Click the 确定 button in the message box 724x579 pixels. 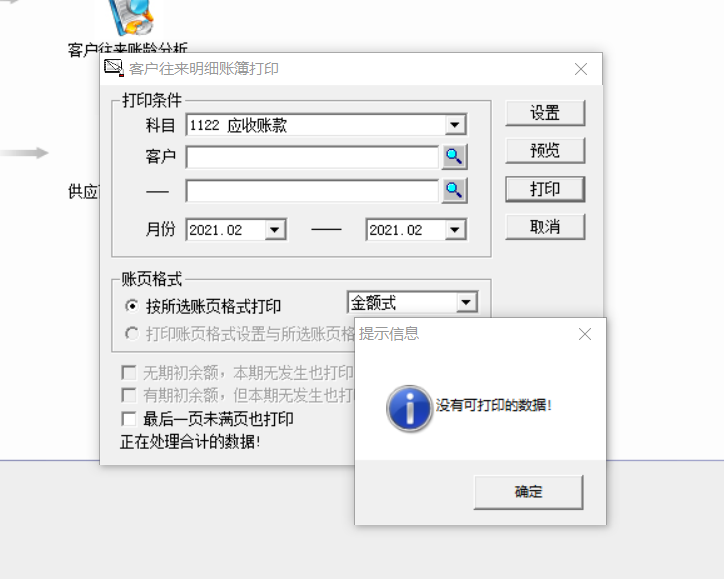click(x=528, y=492)
